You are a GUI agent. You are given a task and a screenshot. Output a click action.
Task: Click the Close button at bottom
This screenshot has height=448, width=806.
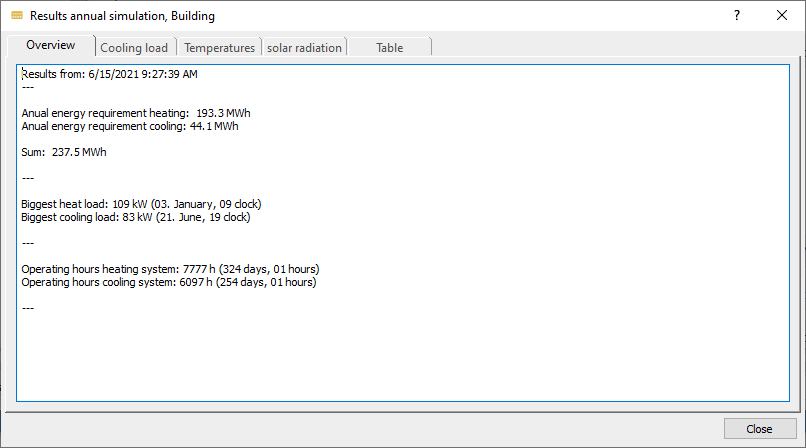click(760, 428)
